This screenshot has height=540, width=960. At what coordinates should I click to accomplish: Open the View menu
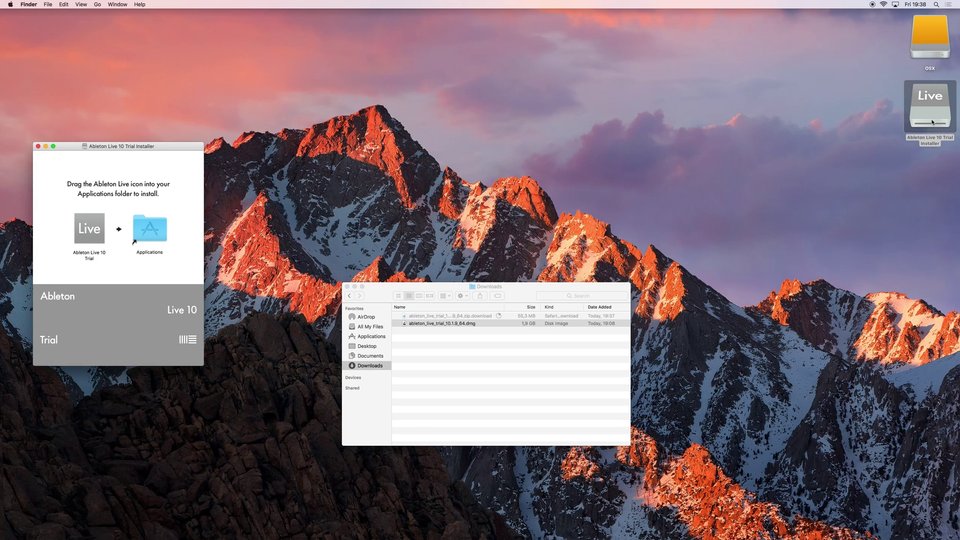[x=81, y=4]
